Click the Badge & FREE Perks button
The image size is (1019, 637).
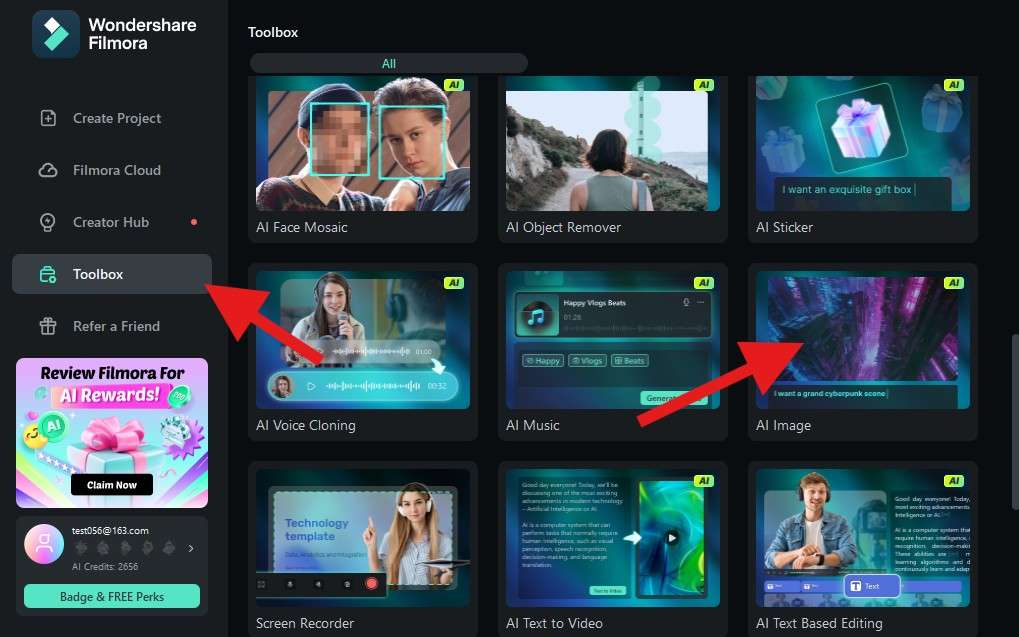click(x=112, y=596)
